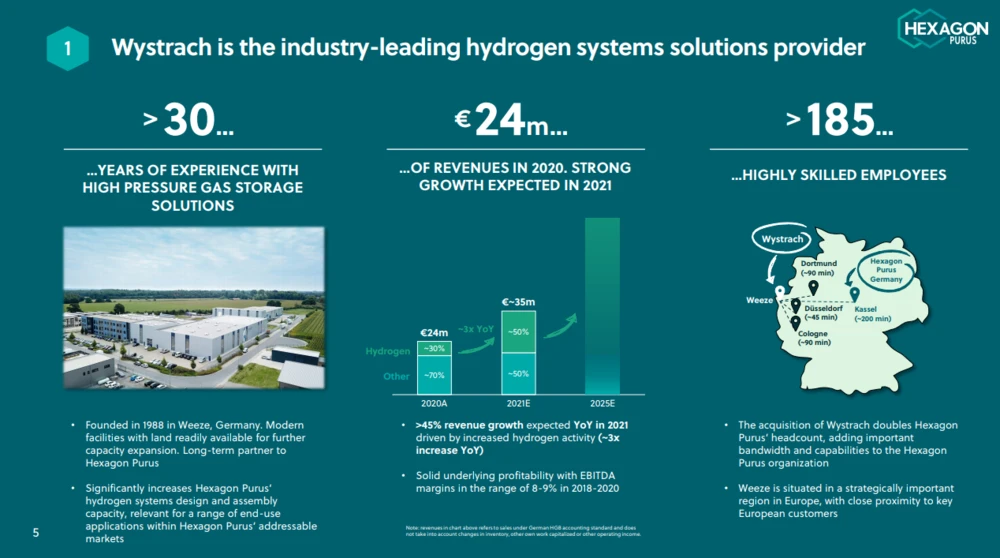
Task: Click the Wystrach callout bubble on map
Action: coord(781,241)
